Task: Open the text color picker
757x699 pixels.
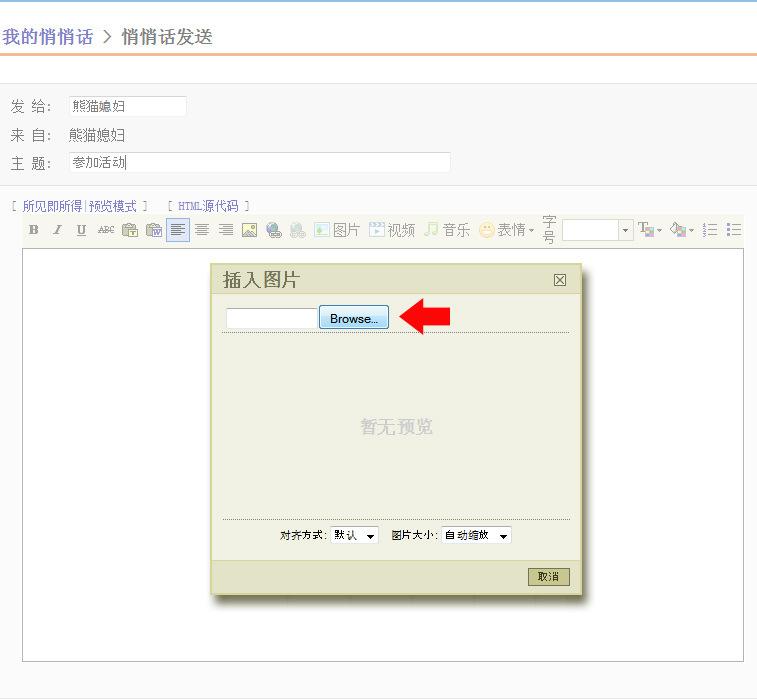Action: (x=650, y=230)
